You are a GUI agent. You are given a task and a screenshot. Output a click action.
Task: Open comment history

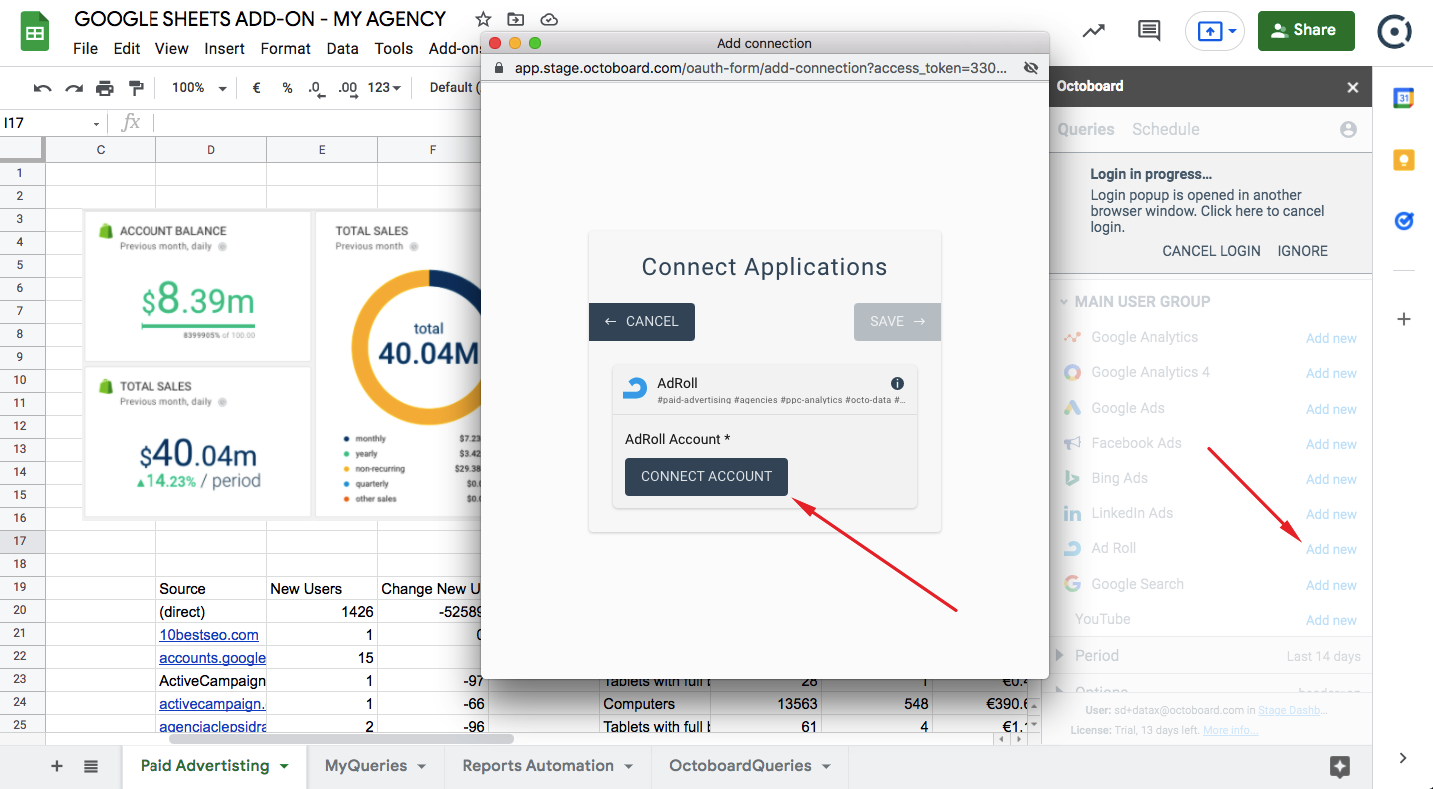pos(1149,31)
